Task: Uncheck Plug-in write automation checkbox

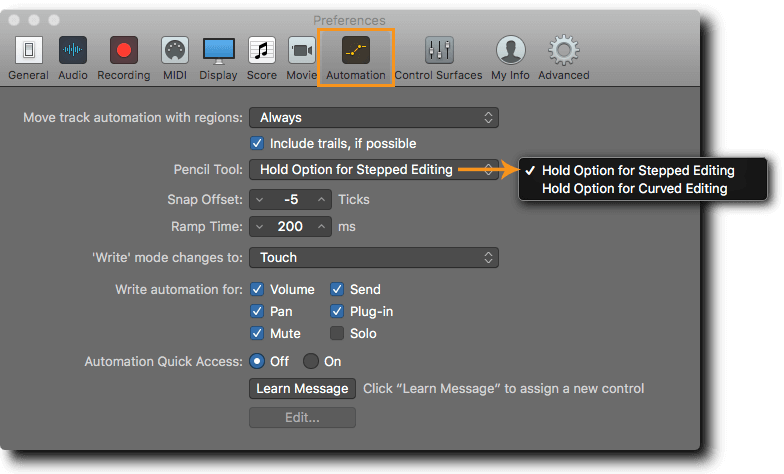Action: [337, 311]
